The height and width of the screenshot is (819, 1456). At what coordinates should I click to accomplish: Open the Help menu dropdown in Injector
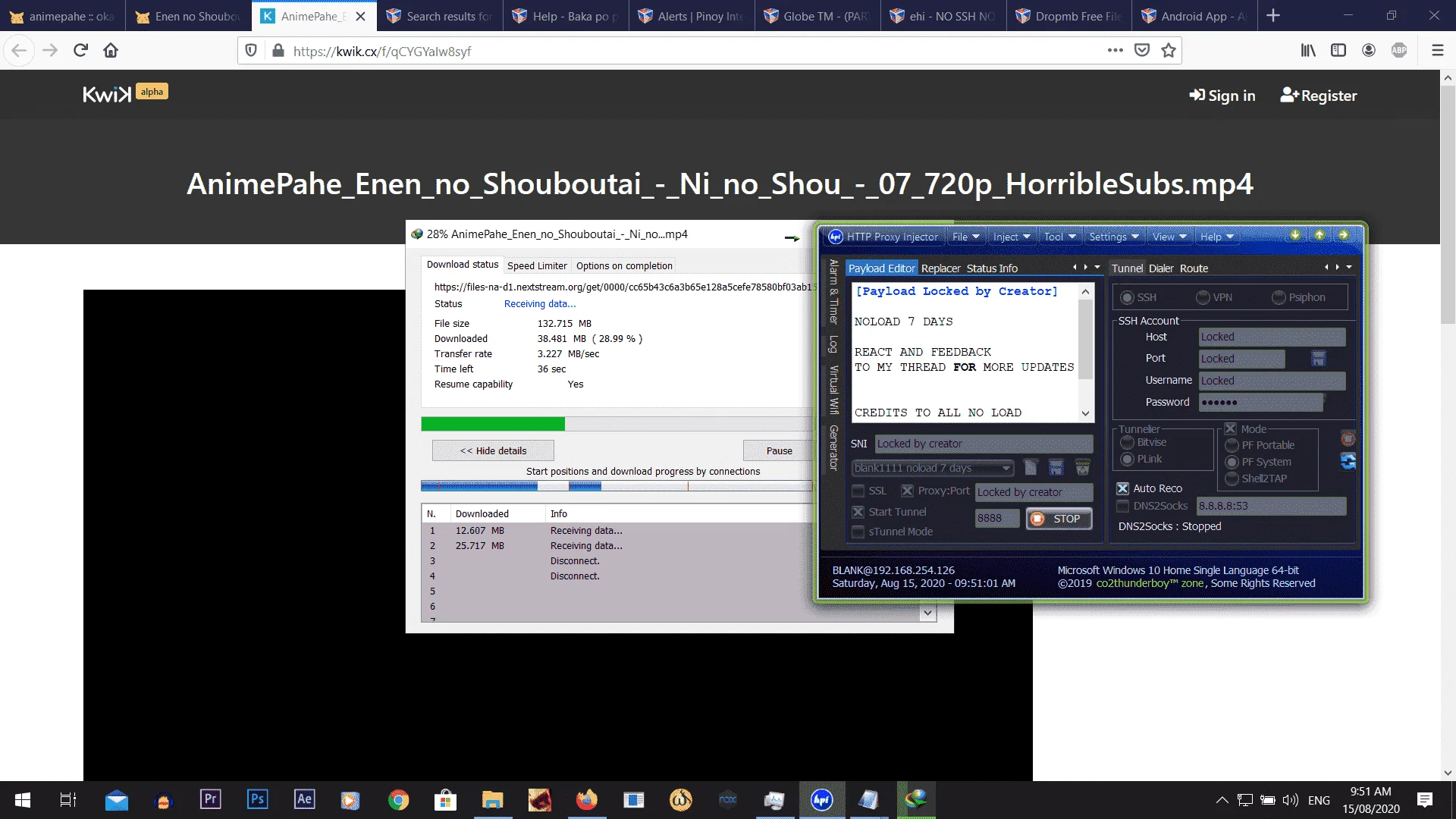(1216, 237)
